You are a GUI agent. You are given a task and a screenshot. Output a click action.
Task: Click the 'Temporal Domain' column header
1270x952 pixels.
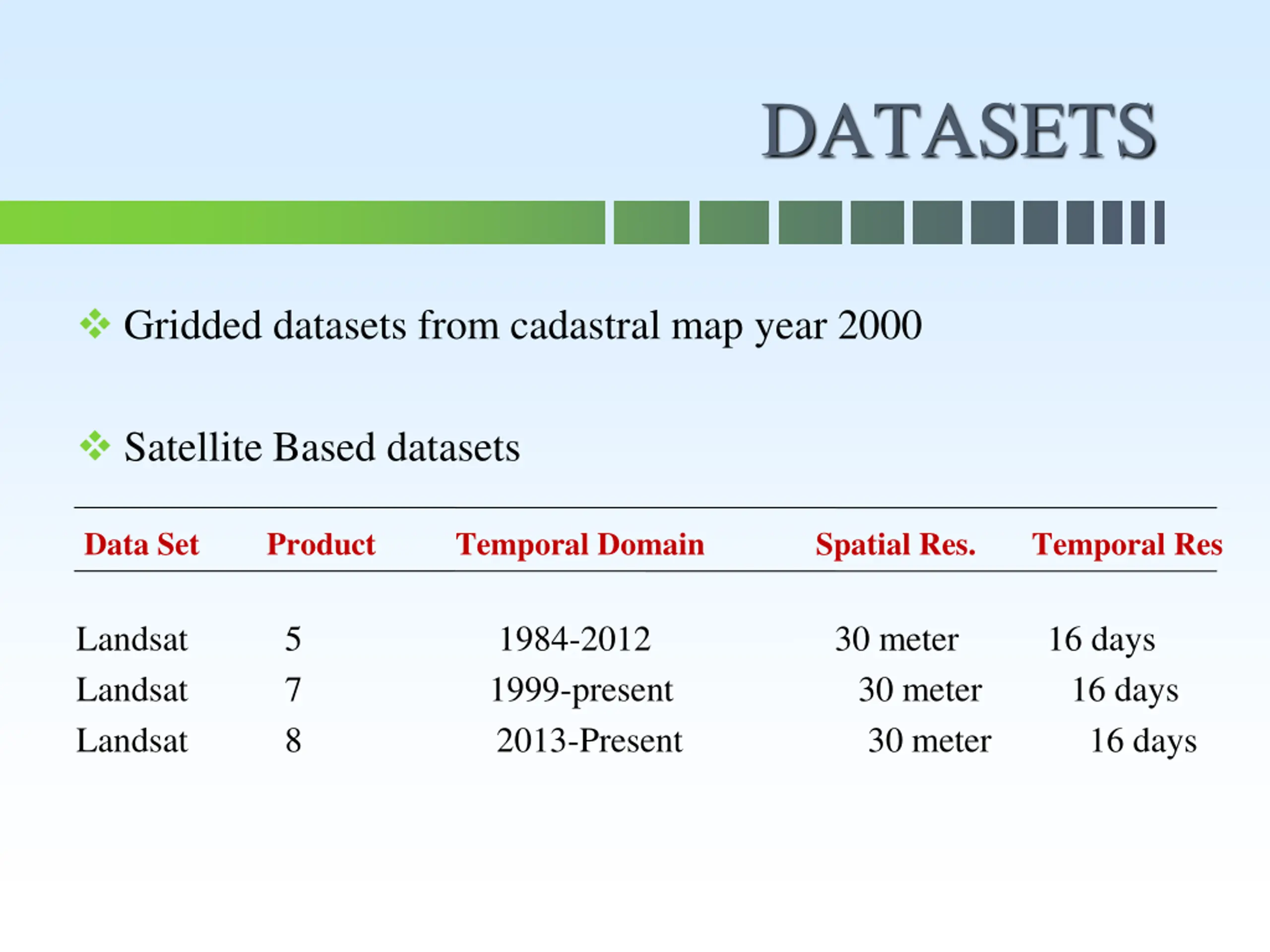coord(580,544)
